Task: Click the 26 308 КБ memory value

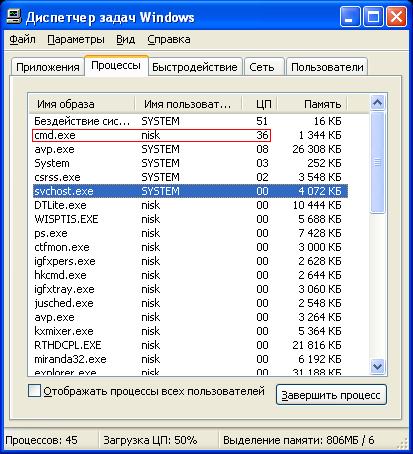Action: 317,149
